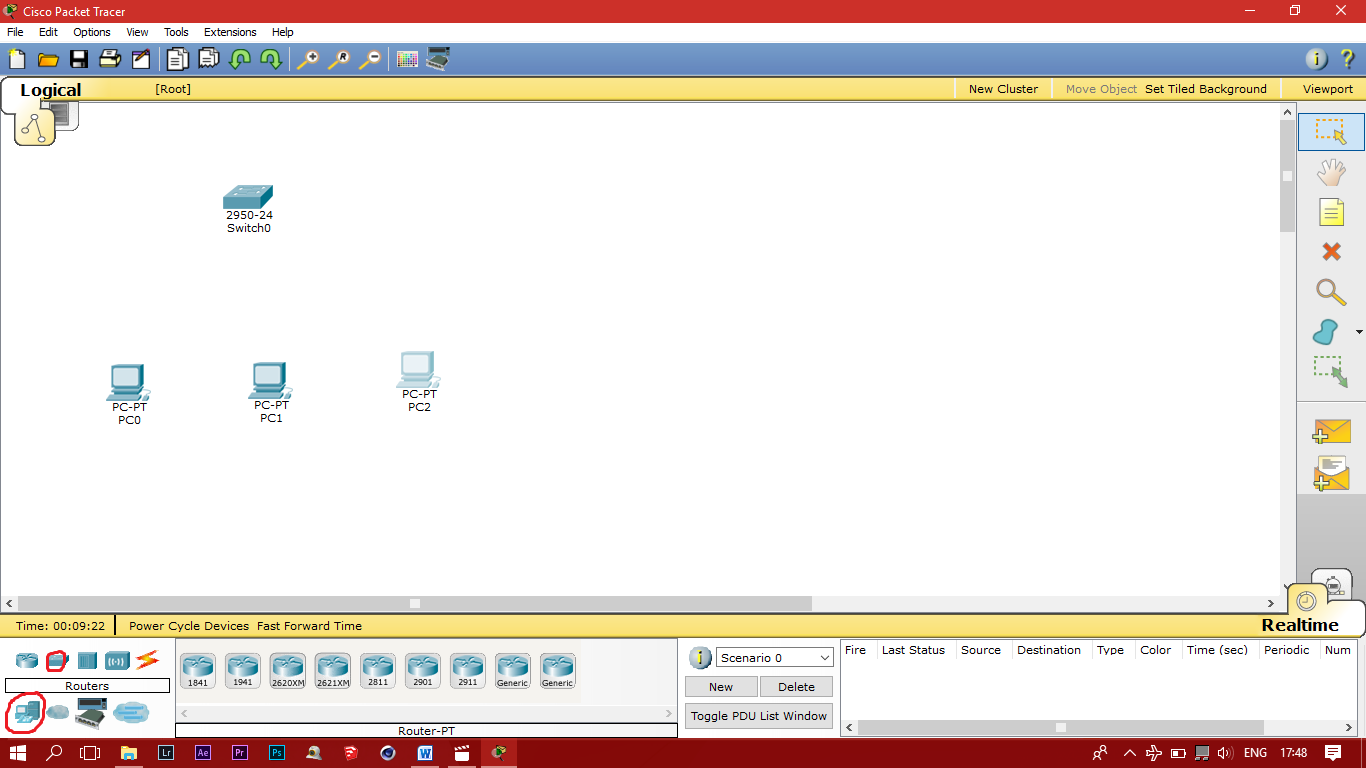The image size is (1366, 768).
Task: Activate the Select tool in the right panel
Action: tap(1331, 132)
